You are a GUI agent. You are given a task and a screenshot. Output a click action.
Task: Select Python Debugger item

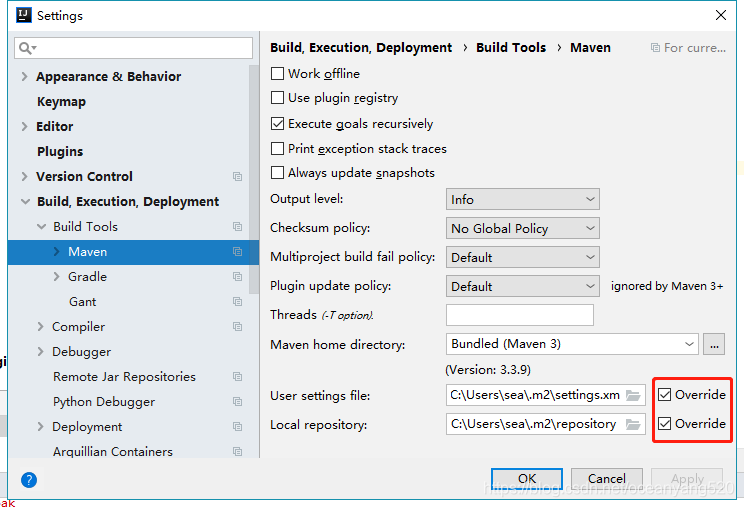pyautogui.click(x=104, y=402)
